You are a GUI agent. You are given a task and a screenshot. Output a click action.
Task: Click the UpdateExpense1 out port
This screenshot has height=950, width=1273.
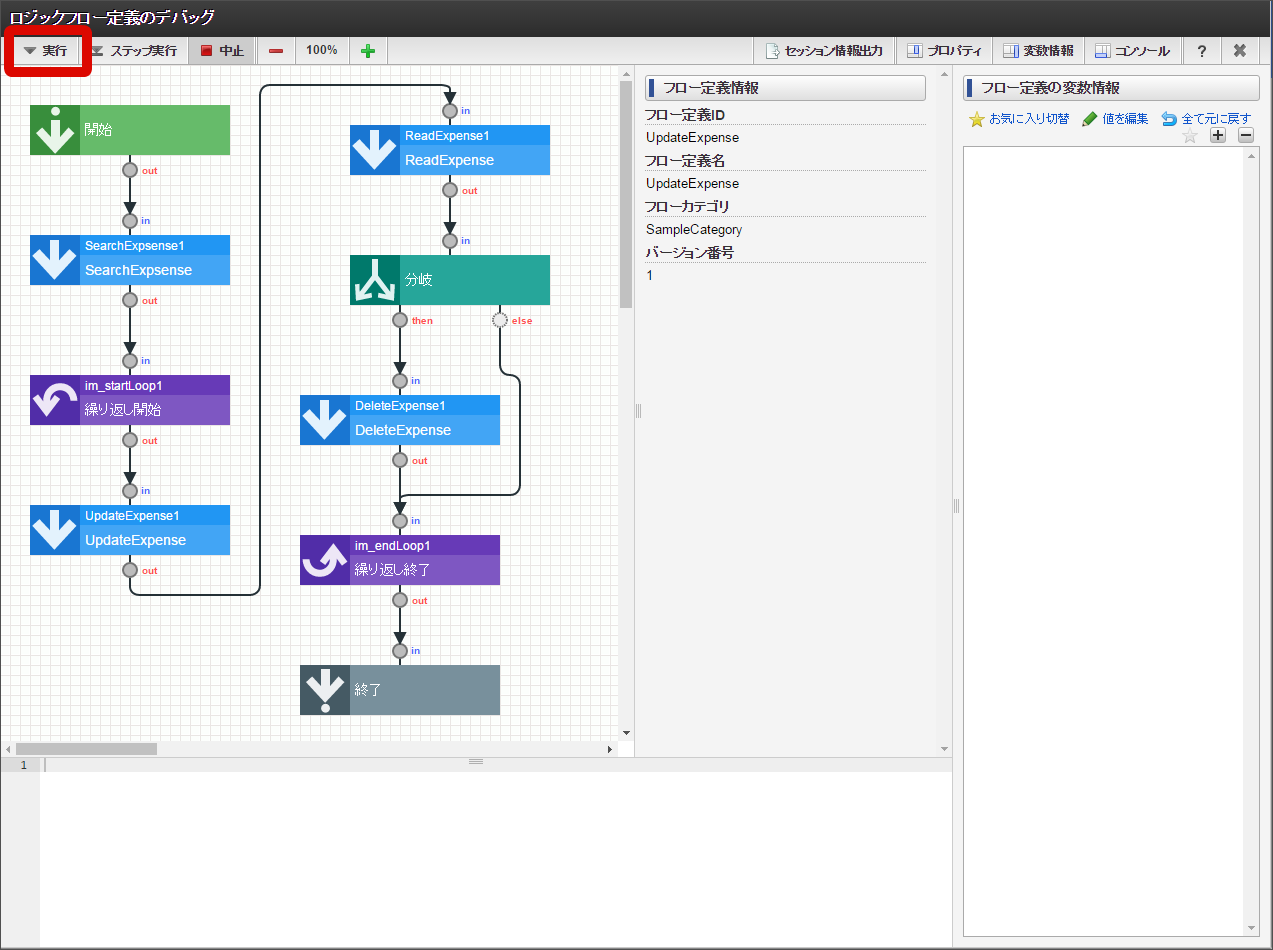[x=130, y=570]
